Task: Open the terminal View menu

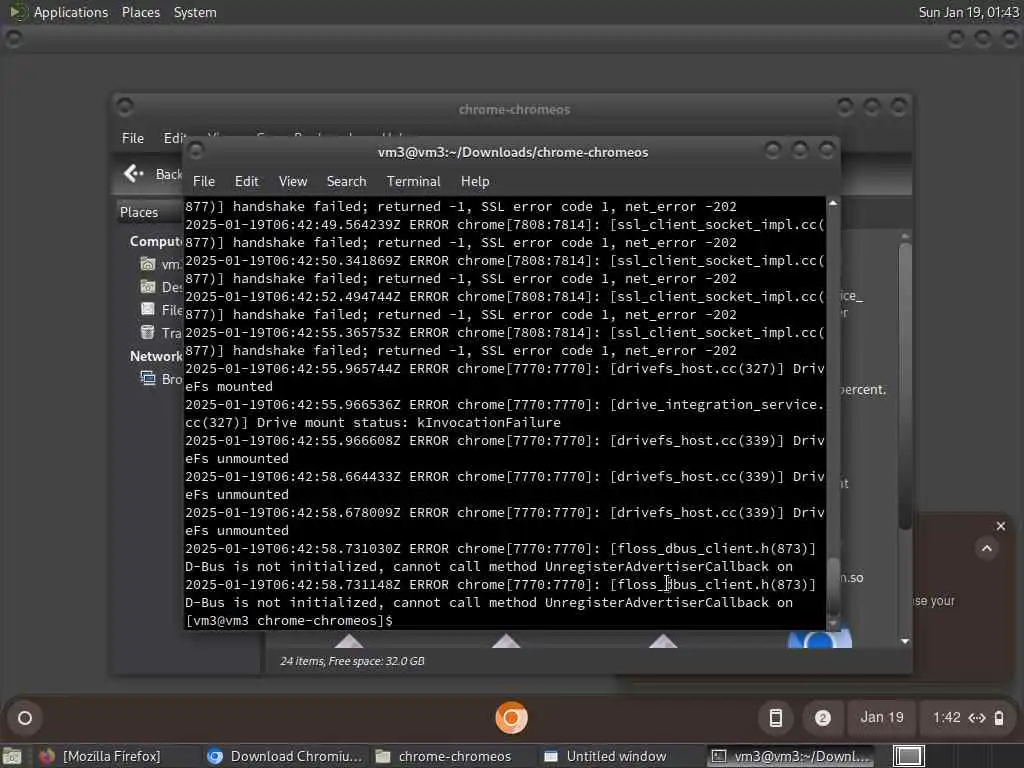Action: coord(293,182)
